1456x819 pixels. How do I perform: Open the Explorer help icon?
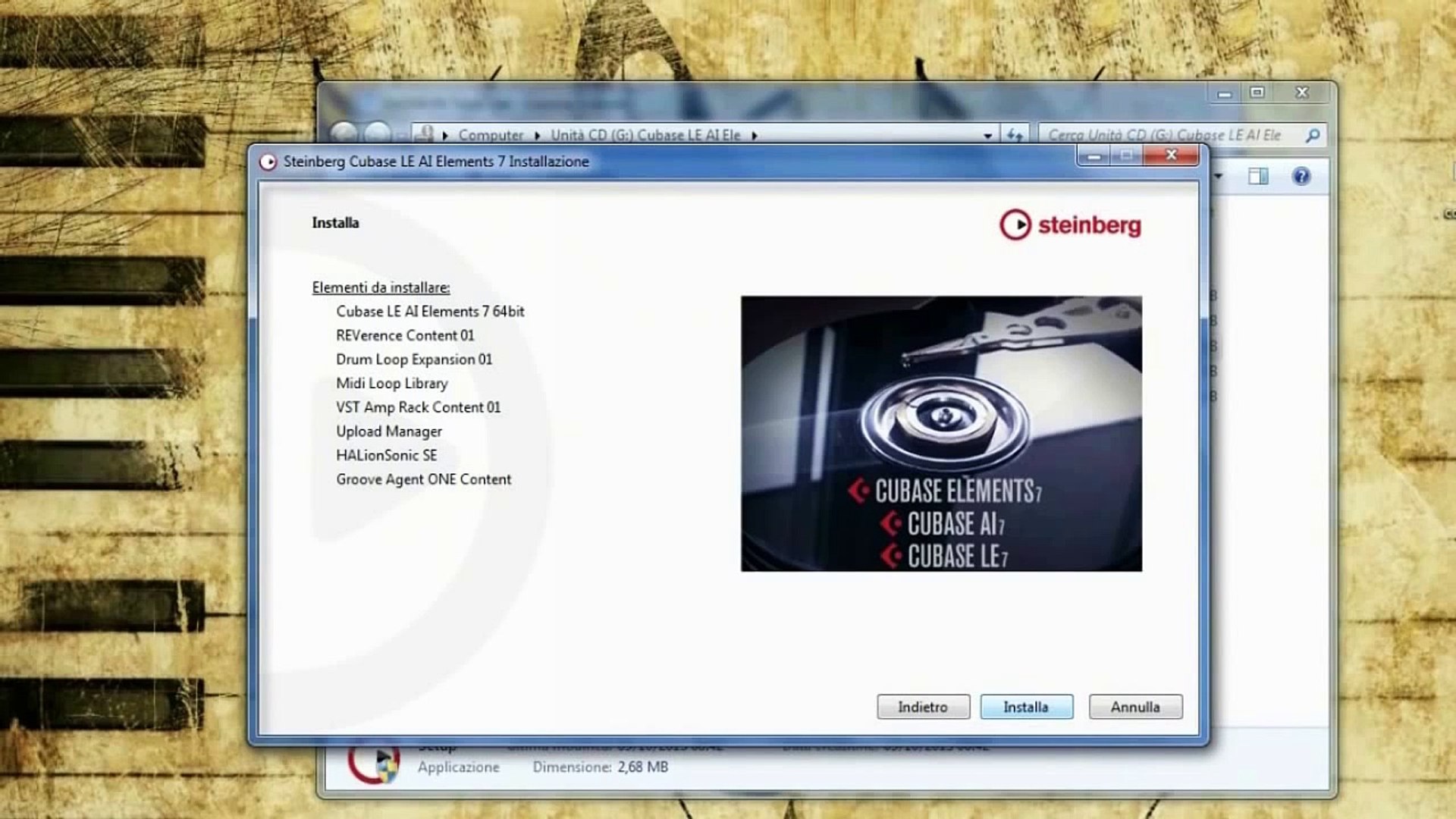tap(1301, 177)
